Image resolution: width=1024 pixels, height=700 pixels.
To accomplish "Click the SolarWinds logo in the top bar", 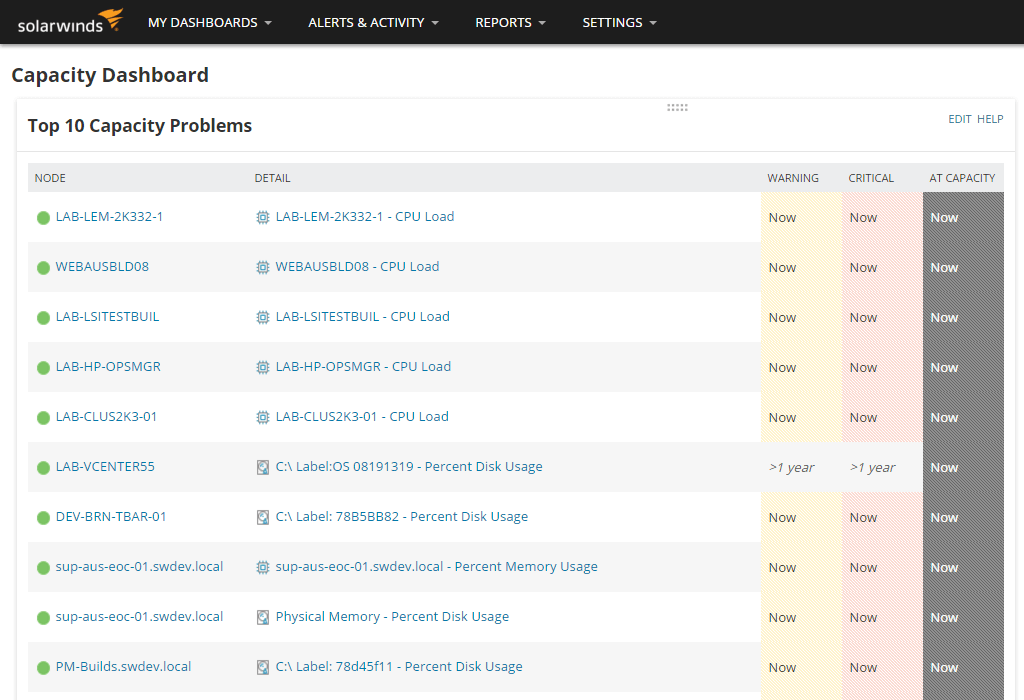I will [68, 22].
